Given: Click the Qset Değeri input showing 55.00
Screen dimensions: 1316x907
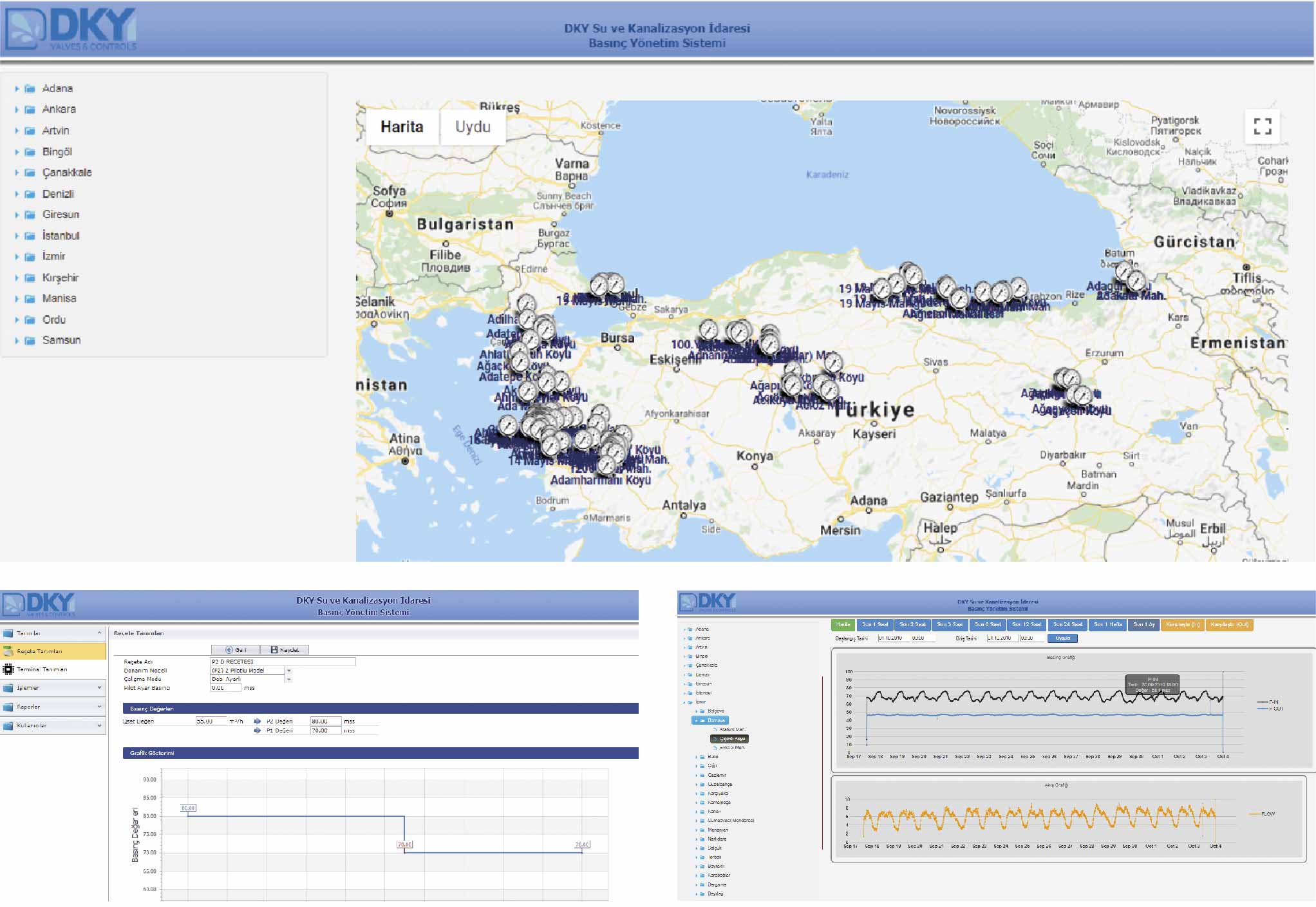Looking at the screenshot, I should tap(211, 721).
